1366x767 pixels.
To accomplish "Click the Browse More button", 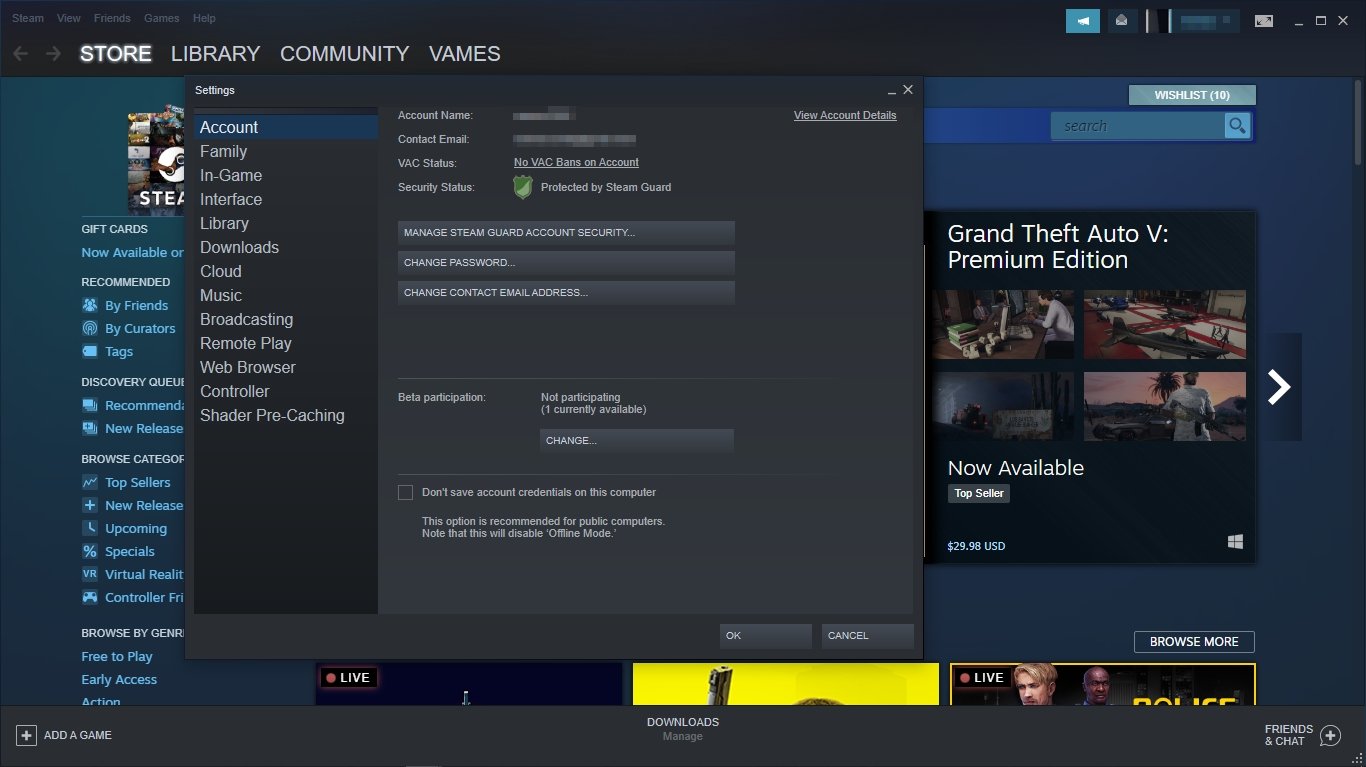I will pyautogui.click(x=1194, y=642).
